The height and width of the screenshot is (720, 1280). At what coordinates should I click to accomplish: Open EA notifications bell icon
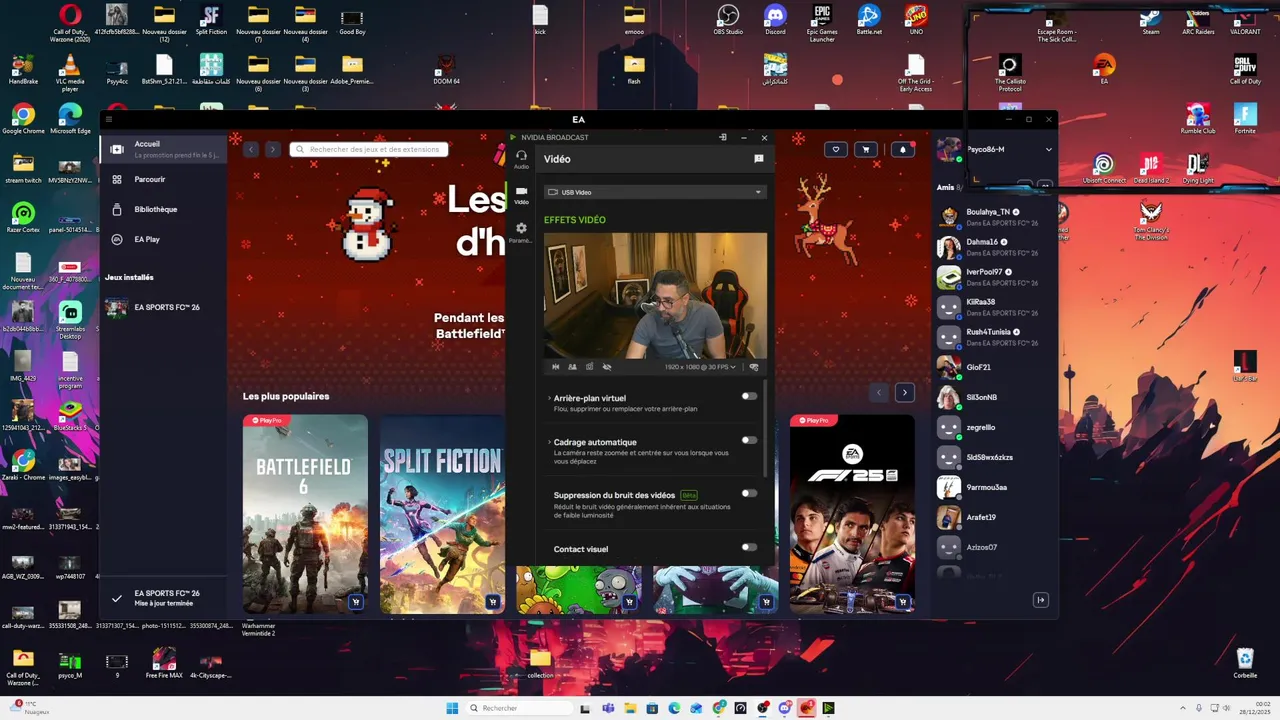pyautogui.click(x=903, y=149)
